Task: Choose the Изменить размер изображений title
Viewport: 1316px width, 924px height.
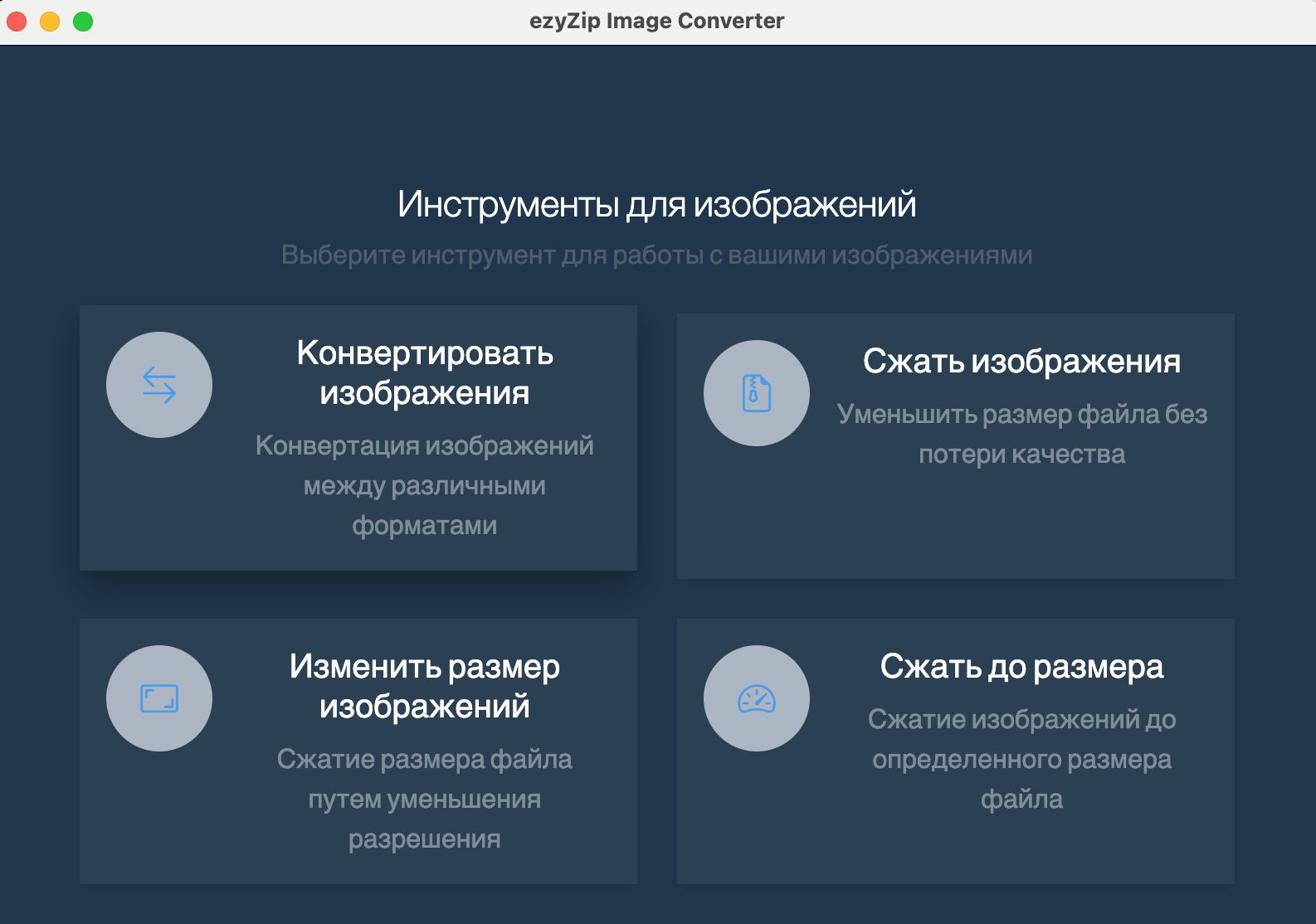Action: (424, 687)
